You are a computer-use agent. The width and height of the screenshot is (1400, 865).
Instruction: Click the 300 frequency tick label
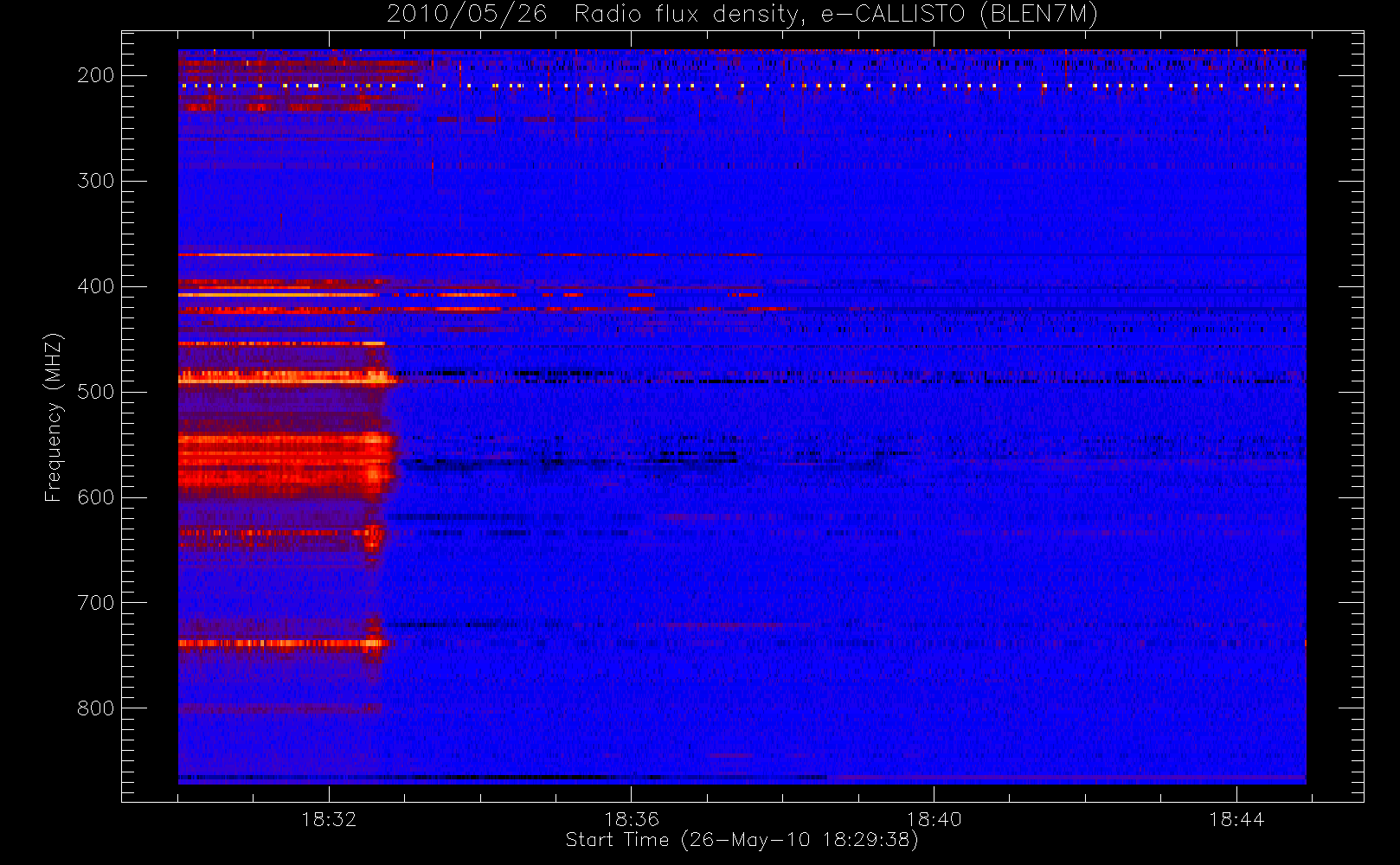click(95, 181)
